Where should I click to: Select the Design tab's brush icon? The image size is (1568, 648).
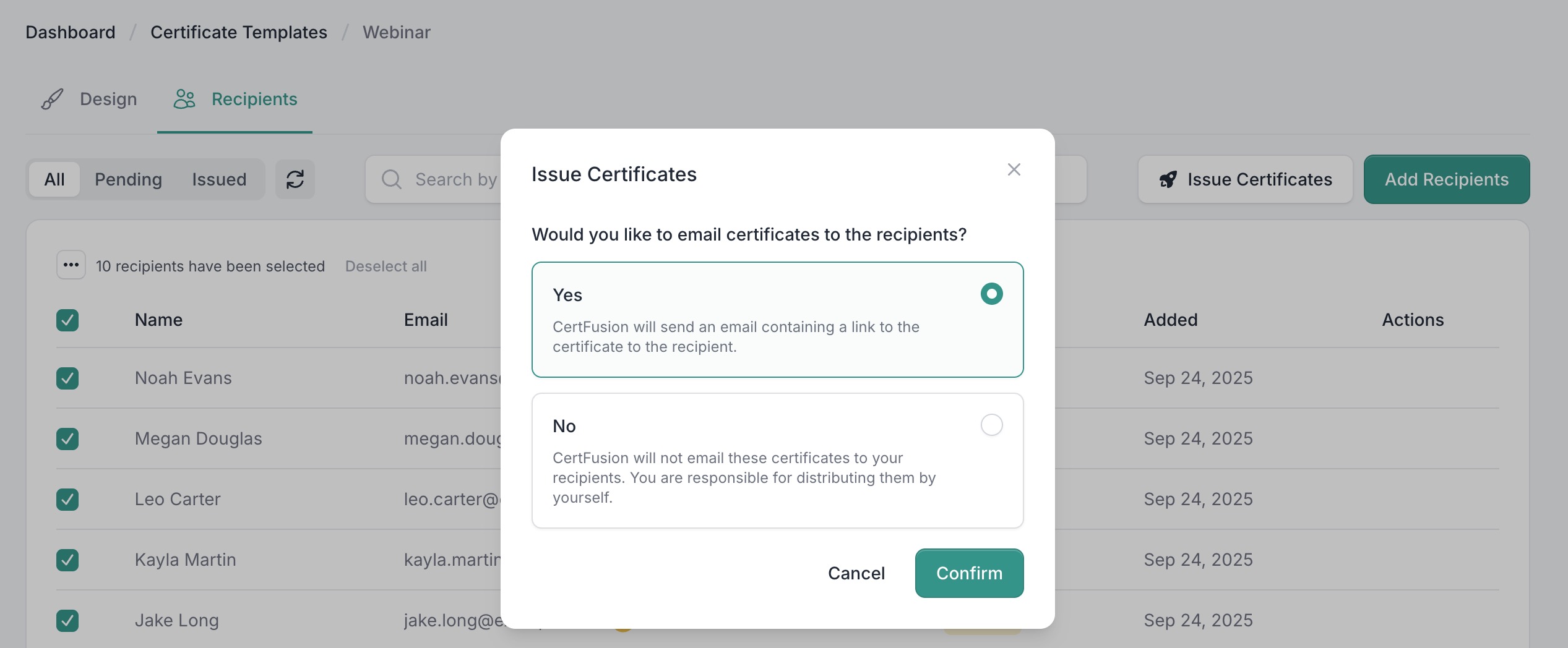point(53,99)
